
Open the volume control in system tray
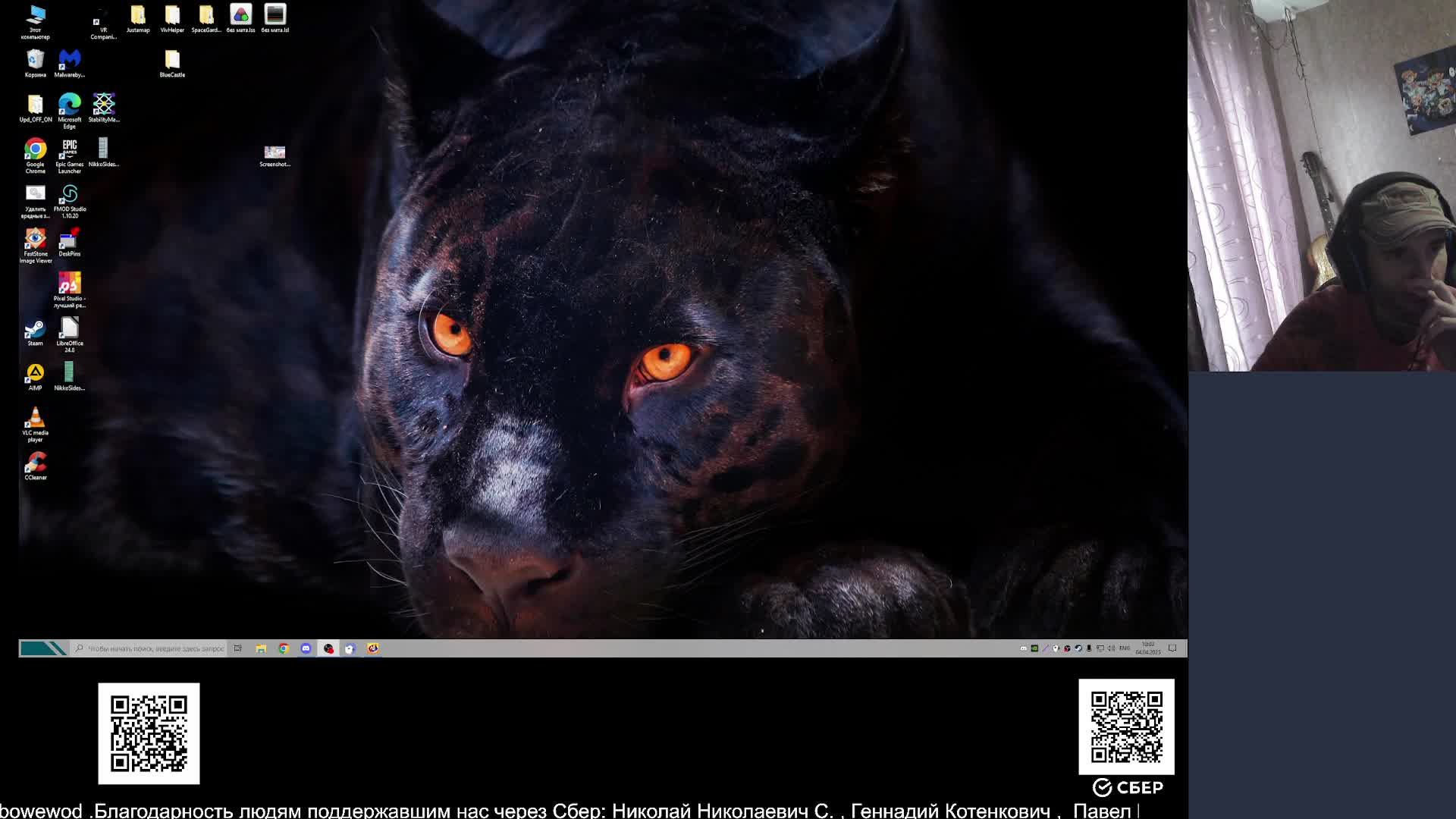click(x=1111, y=648)
